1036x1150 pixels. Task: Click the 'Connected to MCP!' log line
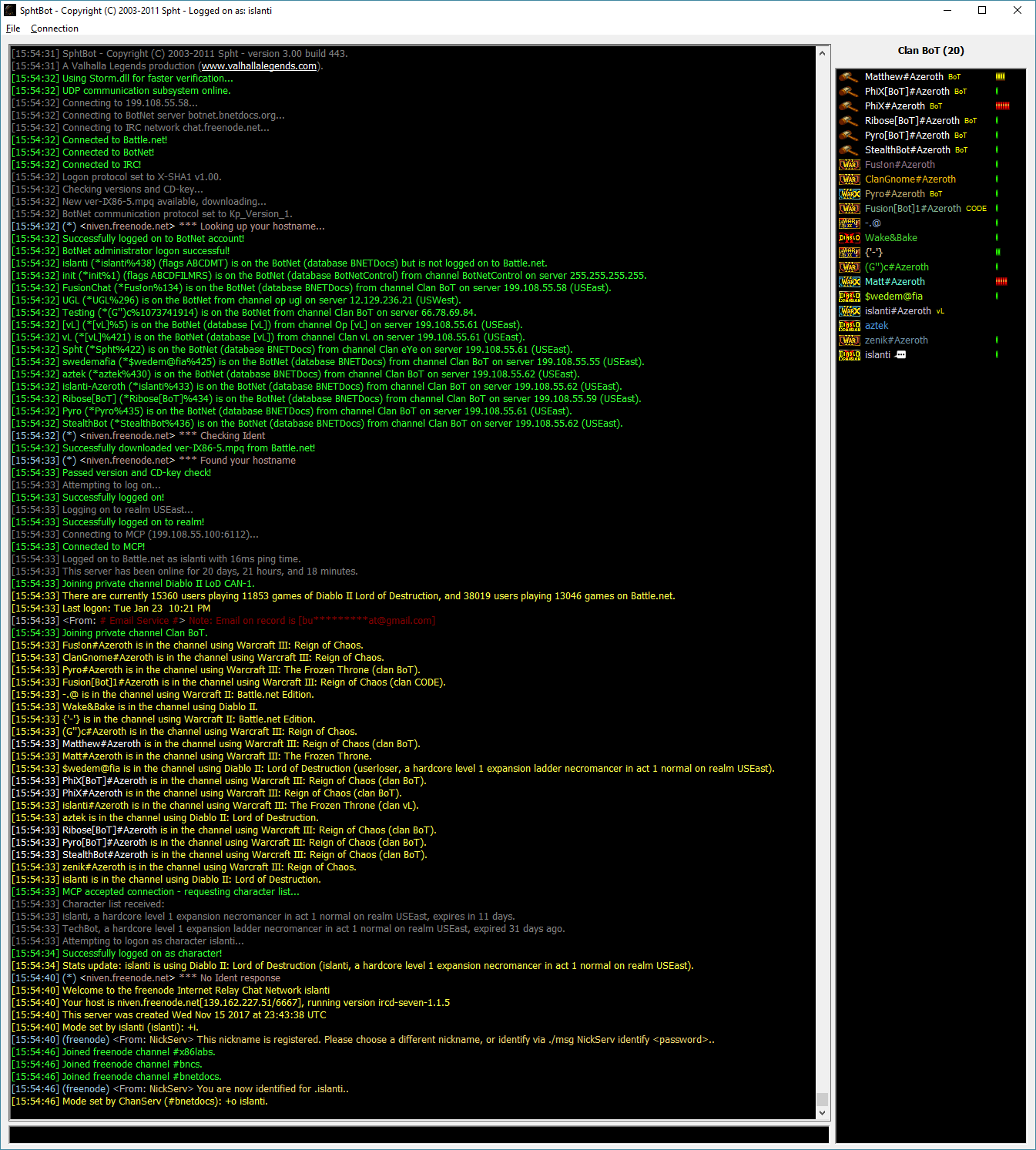79,547
